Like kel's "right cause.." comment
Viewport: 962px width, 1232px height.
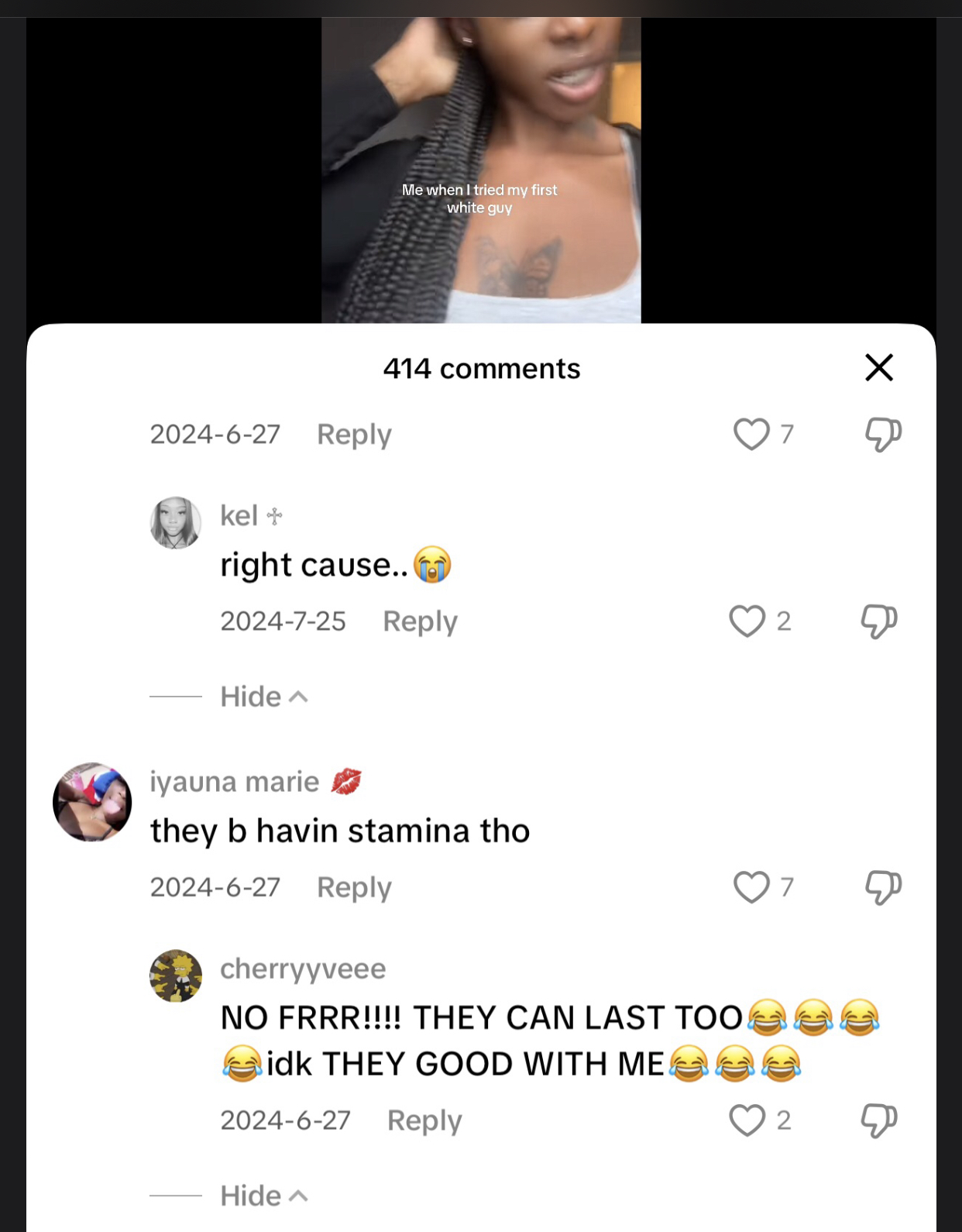747,621
